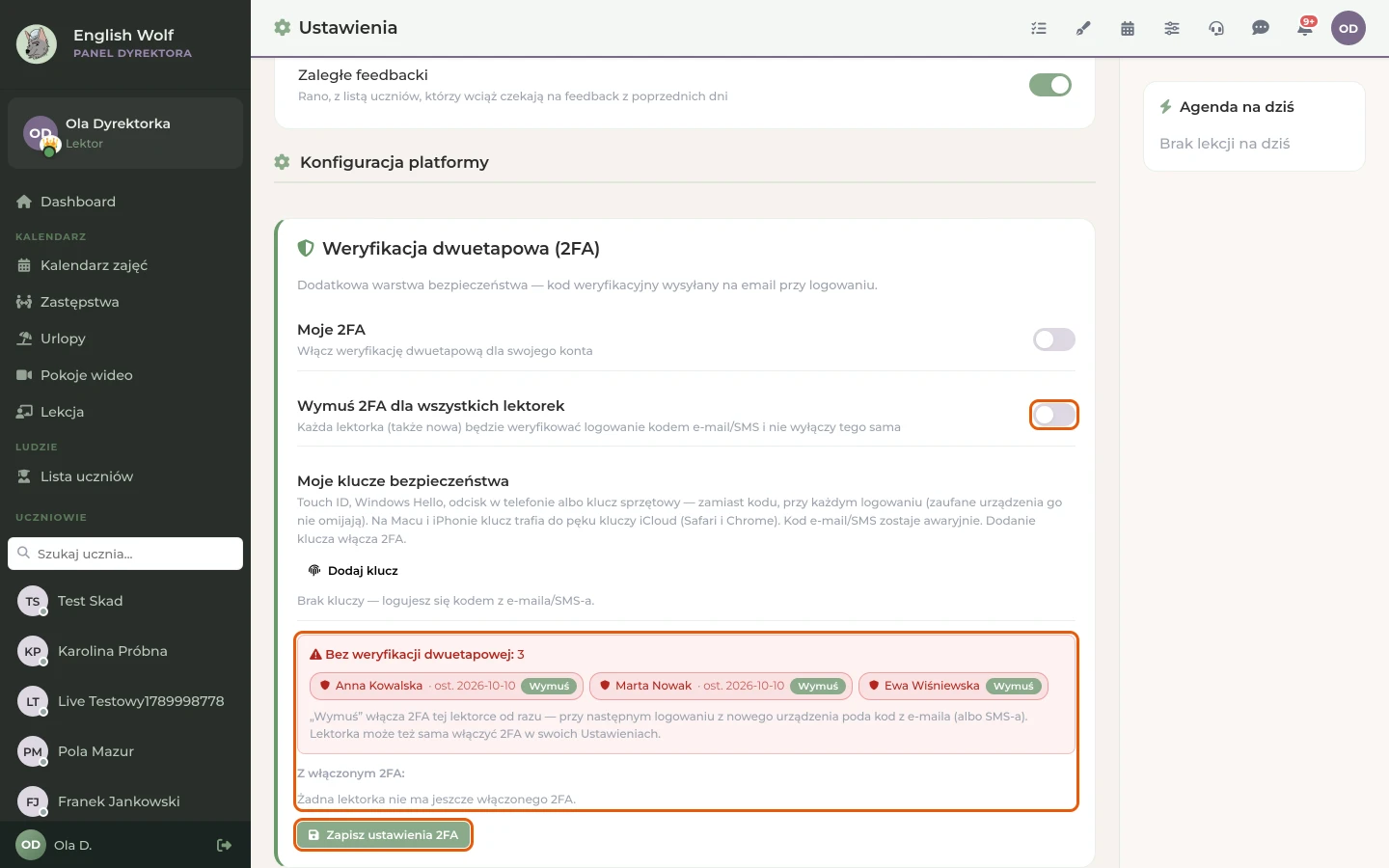Disable the Zaległe feedbacki toggle

(1050, 85)
